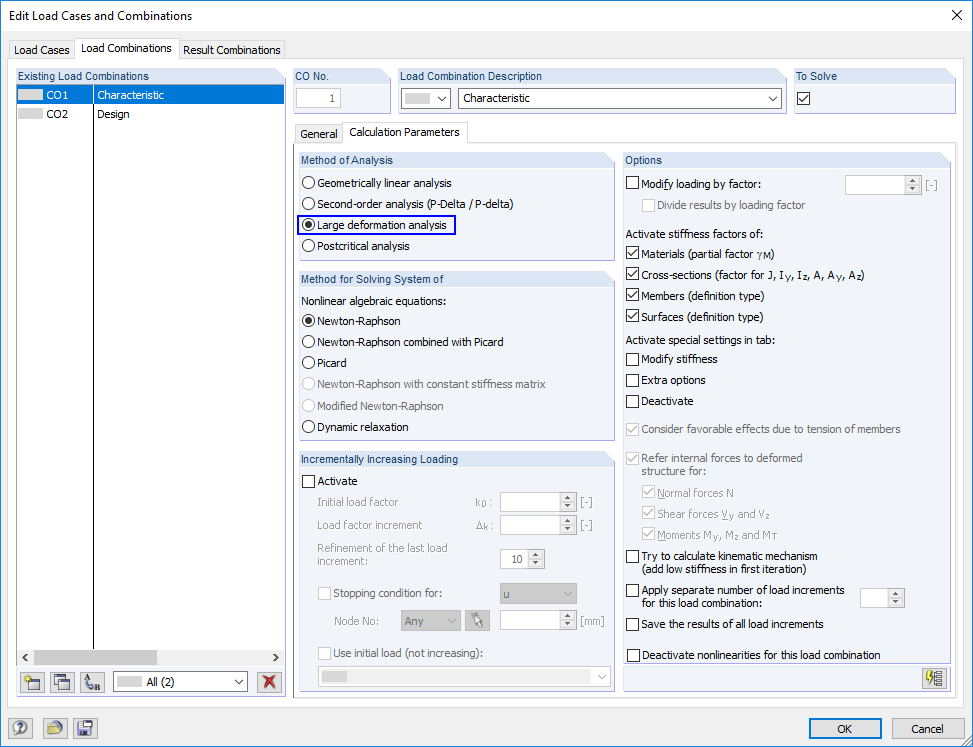
Task: Load default settings folder icon
Action: [55, 728]
